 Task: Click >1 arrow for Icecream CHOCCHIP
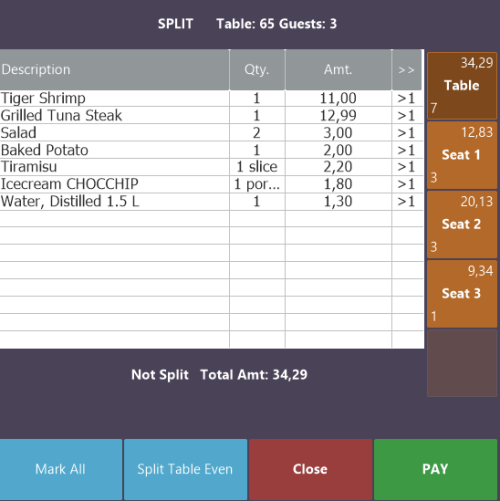click(x=406, y=184)
